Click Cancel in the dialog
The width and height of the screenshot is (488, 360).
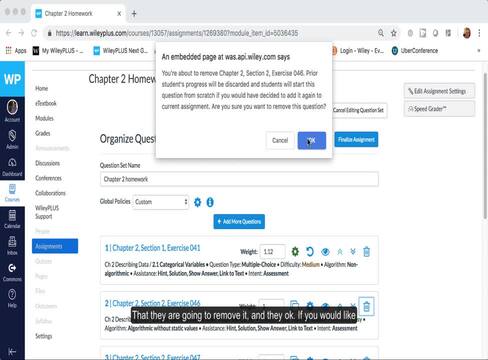point(280,140)
